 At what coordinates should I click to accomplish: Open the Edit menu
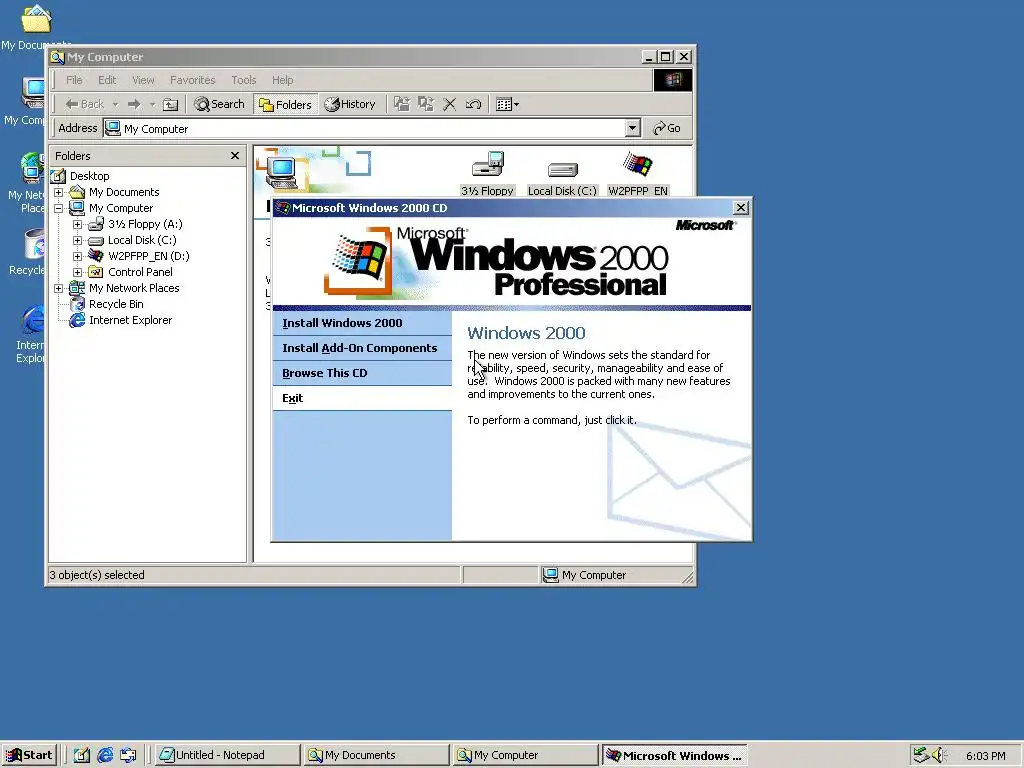coord(107,80)
